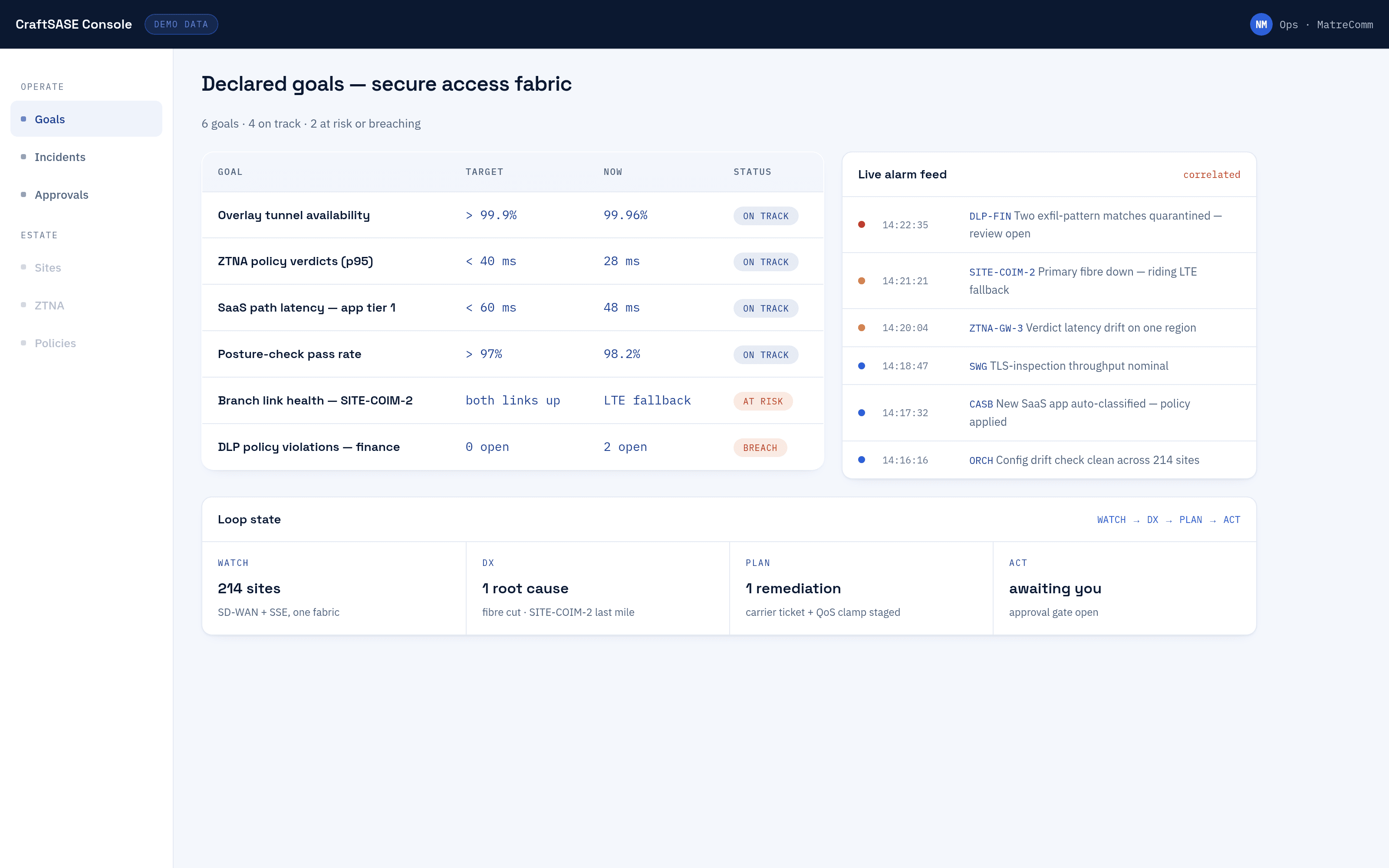Viewport: 1389px width, 868px height.
Task: Select the Overlay tunnel availability goal
Action: click(x=513, y=215)
